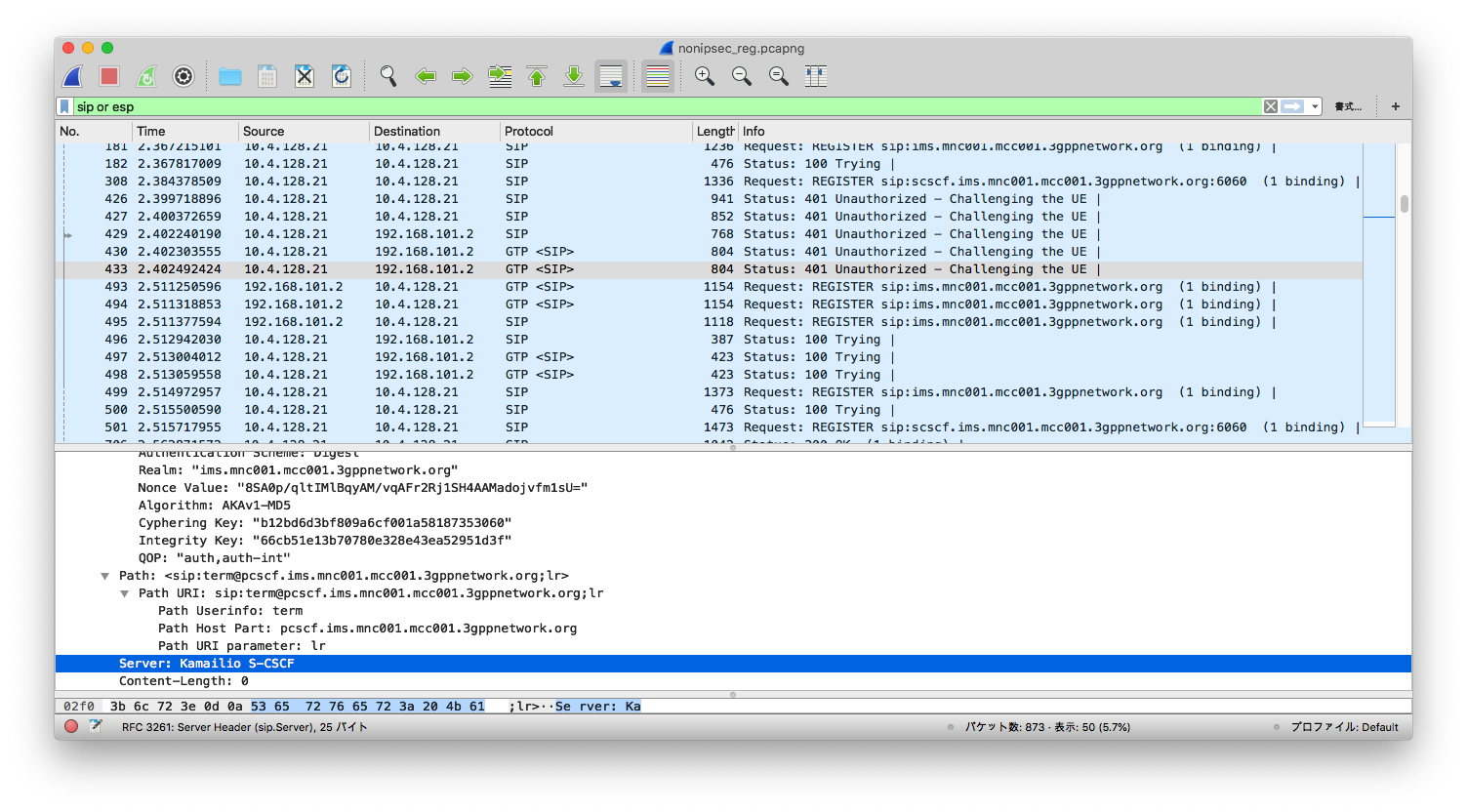Screen dimensions: 1467x812
Task: Zoom out the packet text
Action: click(x=742, y=76)
